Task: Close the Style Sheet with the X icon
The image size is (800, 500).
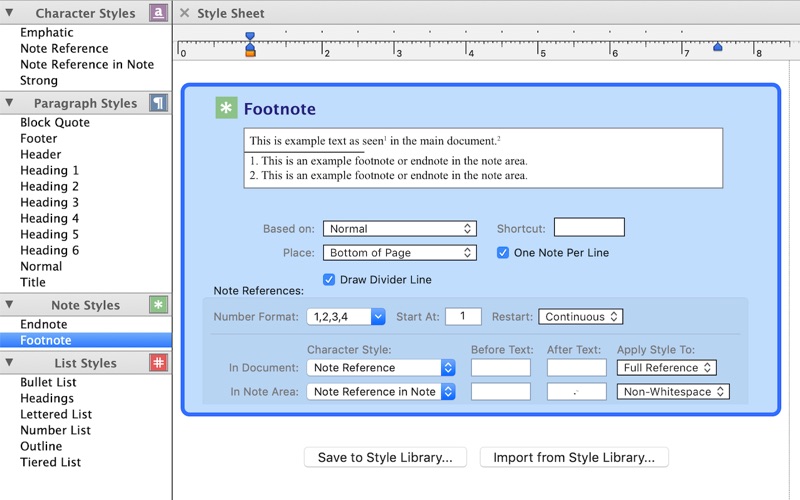Action: click(185, 13)
